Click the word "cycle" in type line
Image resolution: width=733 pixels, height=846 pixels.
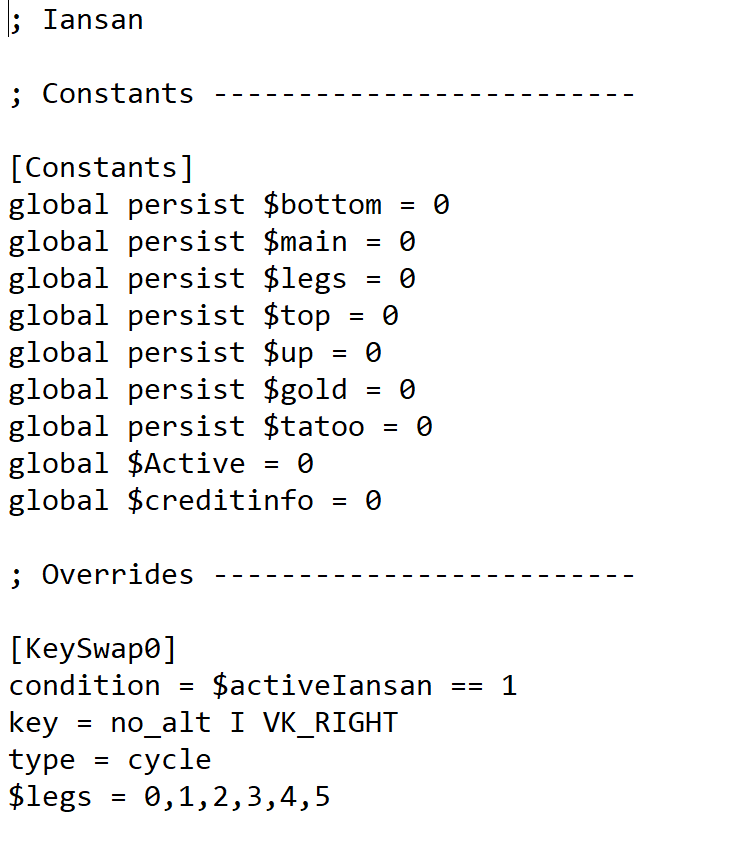point(169,759)
